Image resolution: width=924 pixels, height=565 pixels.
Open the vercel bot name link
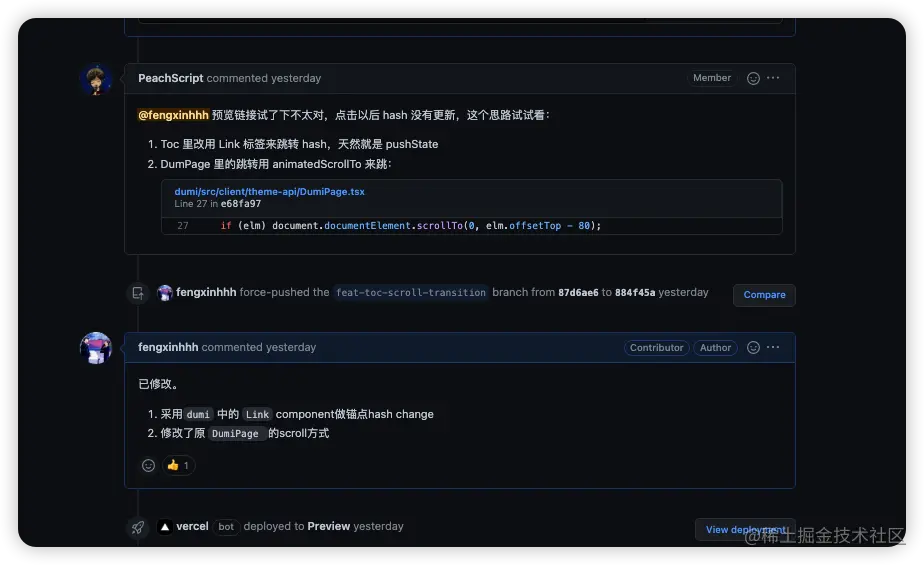pyautogui.click(x=192, y=526)
